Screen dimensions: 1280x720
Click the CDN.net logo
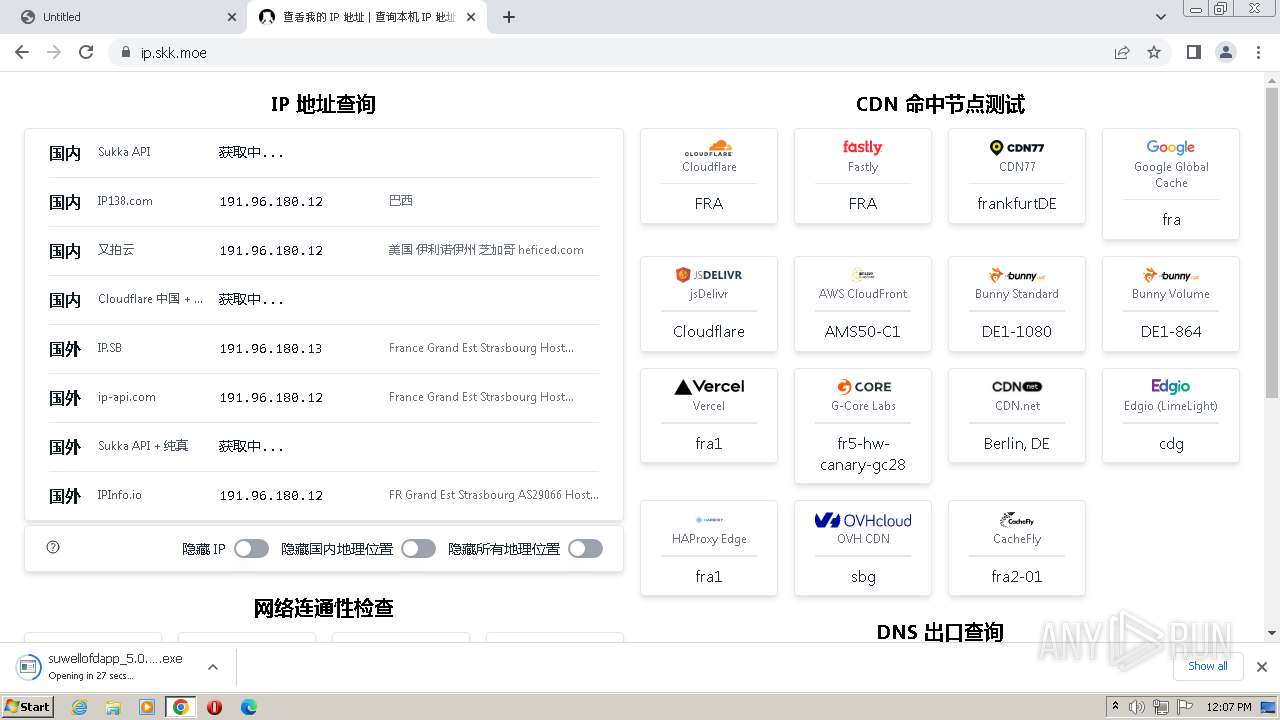[1017, 387]
